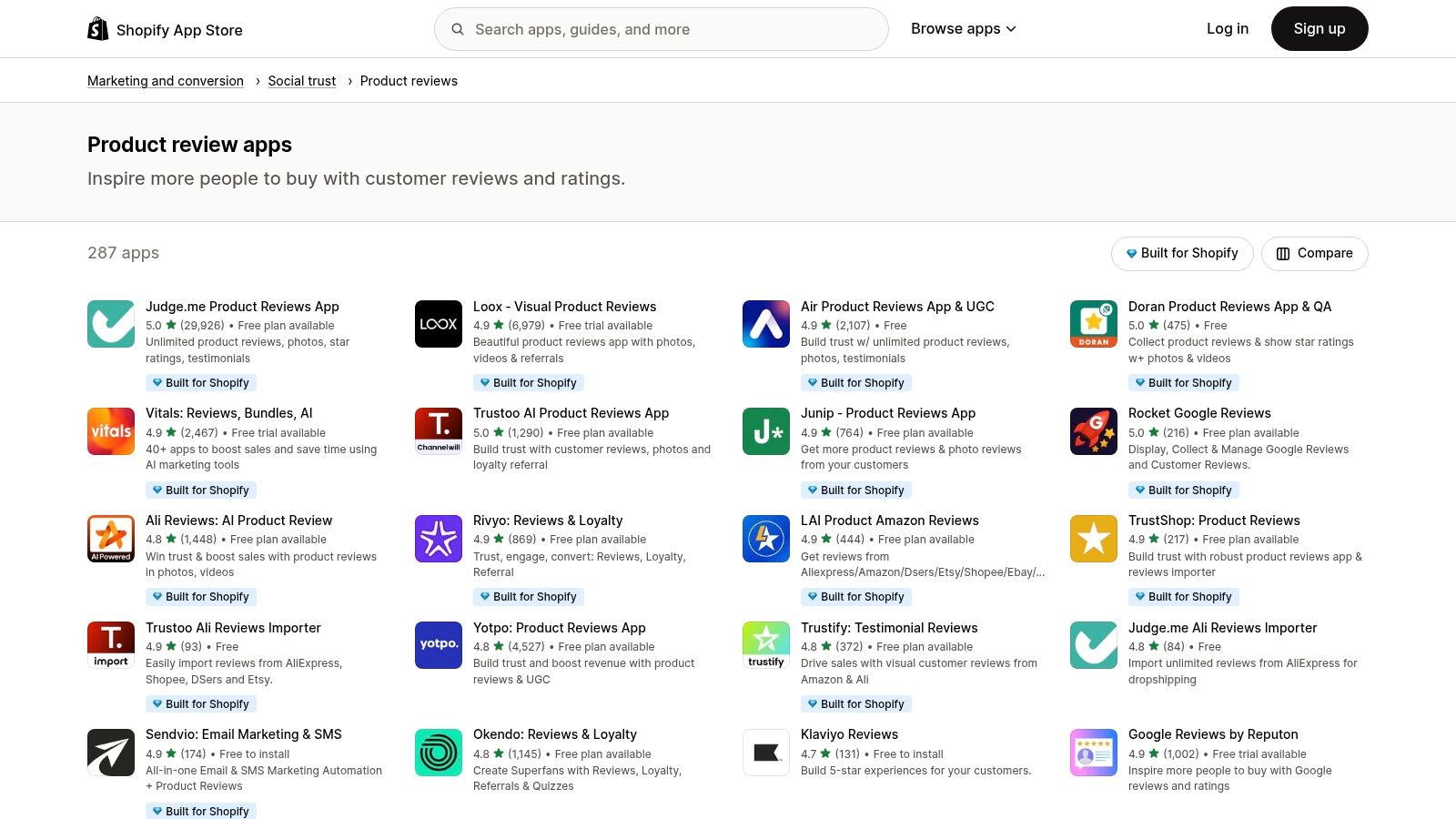Image resolution: width=1456 pixels, height=819 pixels.
Task: Open Rivyo: Reviews & Loyalty link
Action: (x=548, y=521)
